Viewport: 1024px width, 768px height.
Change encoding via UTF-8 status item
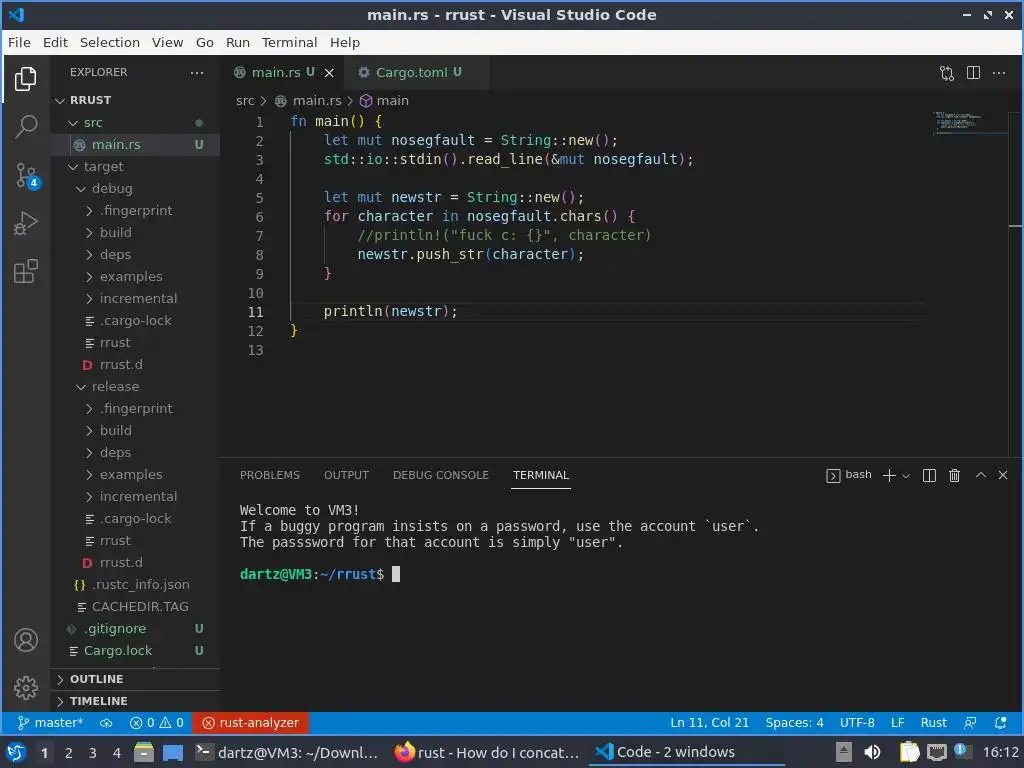pos(857,723)
